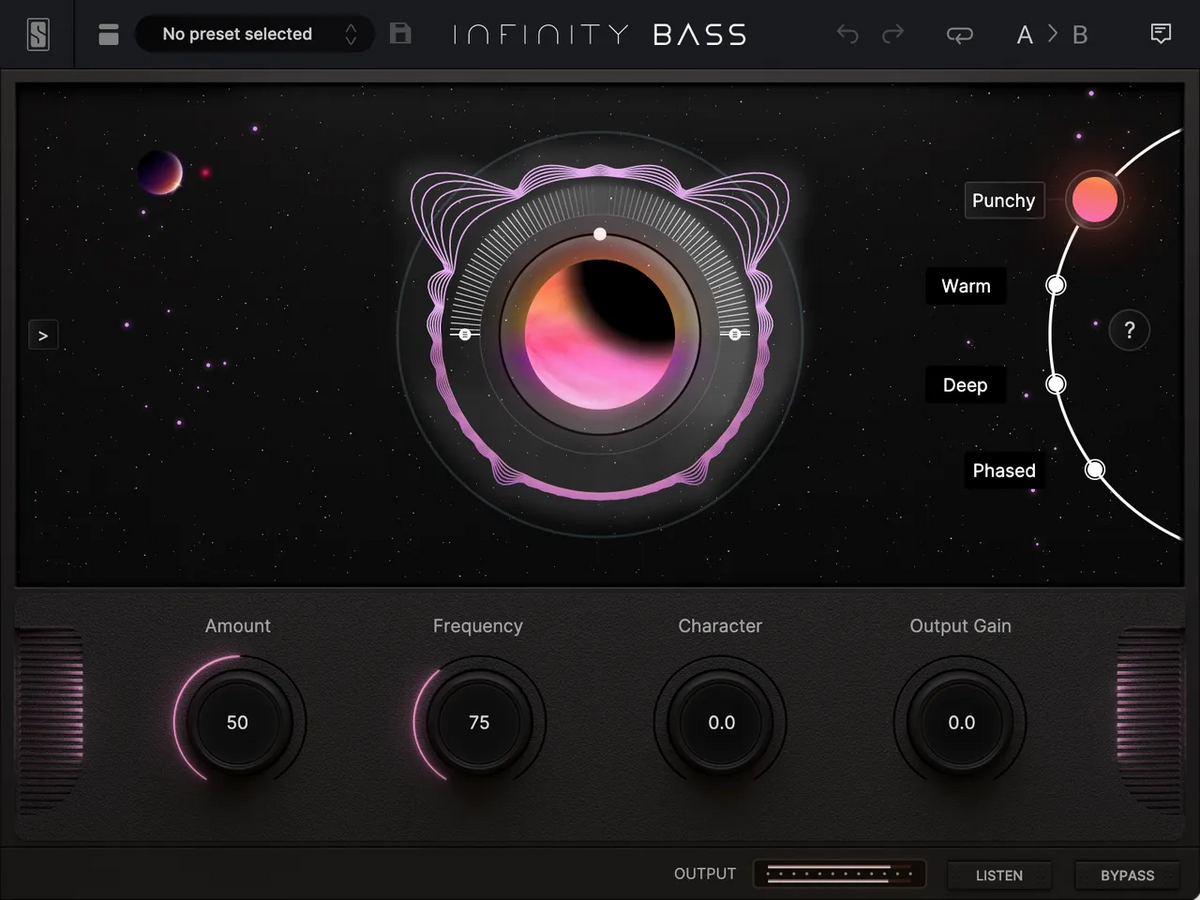Screen dimensions: 1200x900
Task: Open the preset browser menu icon
Action: point(107,33)
